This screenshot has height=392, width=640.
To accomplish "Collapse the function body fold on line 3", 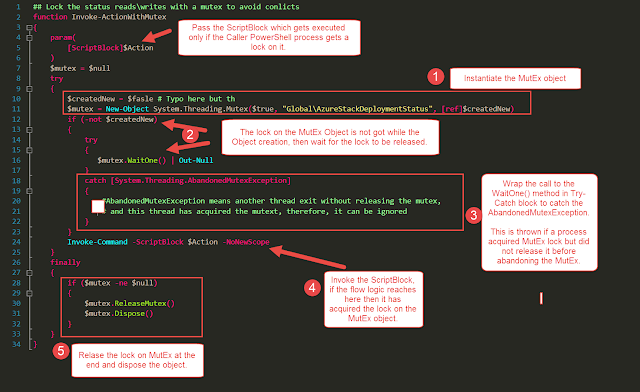I will 29,27.
